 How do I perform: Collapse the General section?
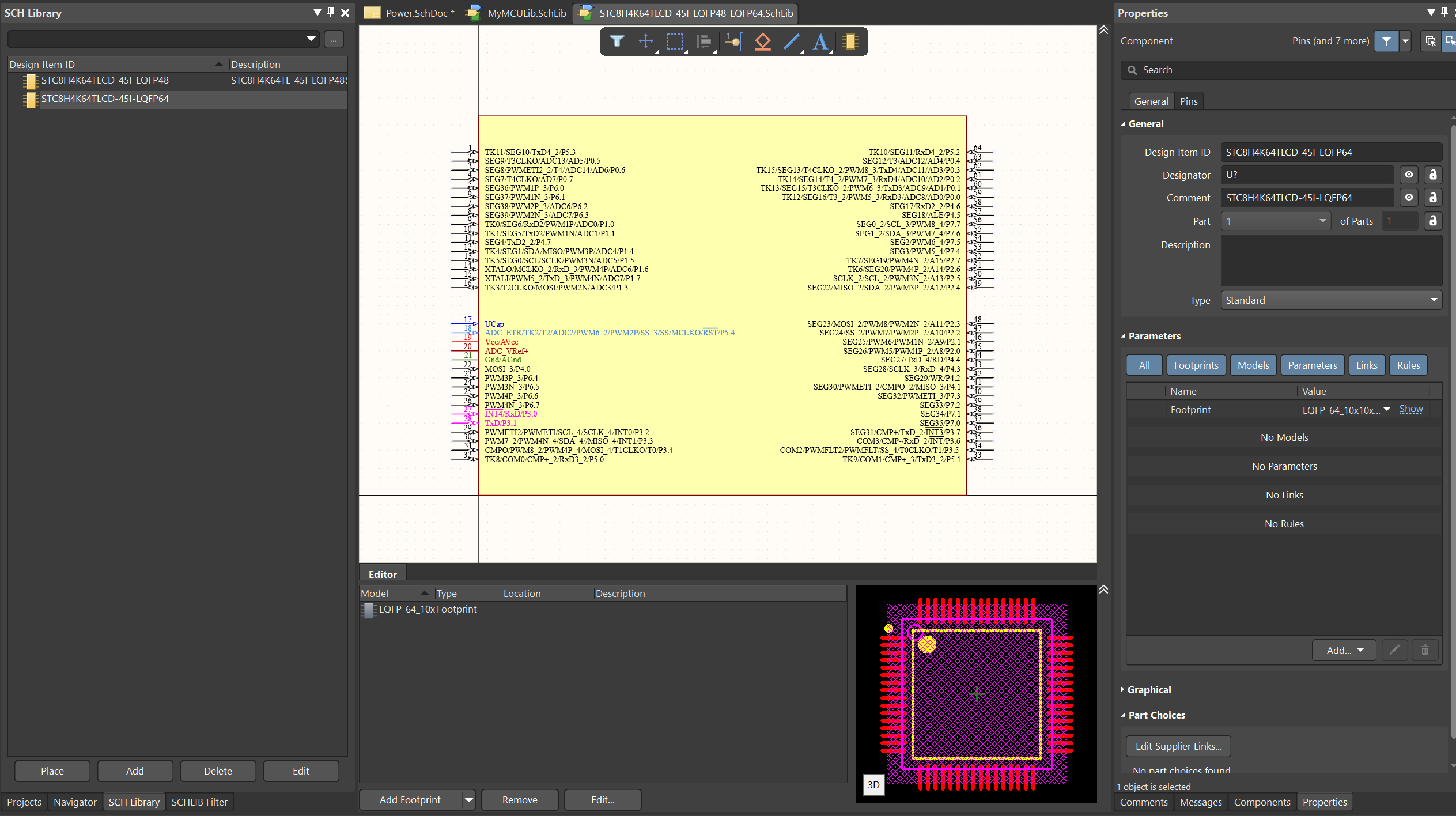[x=1123, y=124]
